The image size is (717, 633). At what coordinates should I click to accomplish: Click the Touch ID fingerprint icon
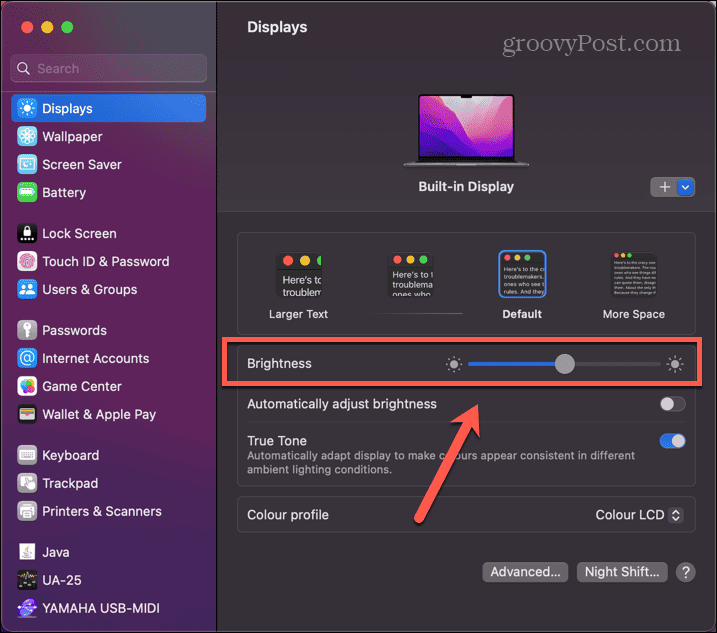[x=27, y=261]
